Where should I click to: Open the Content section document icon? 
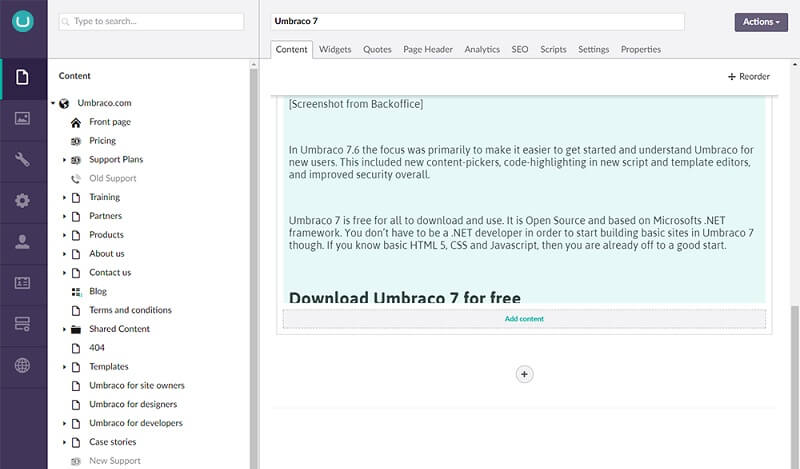pyautogui.click(x=22, y=78)
